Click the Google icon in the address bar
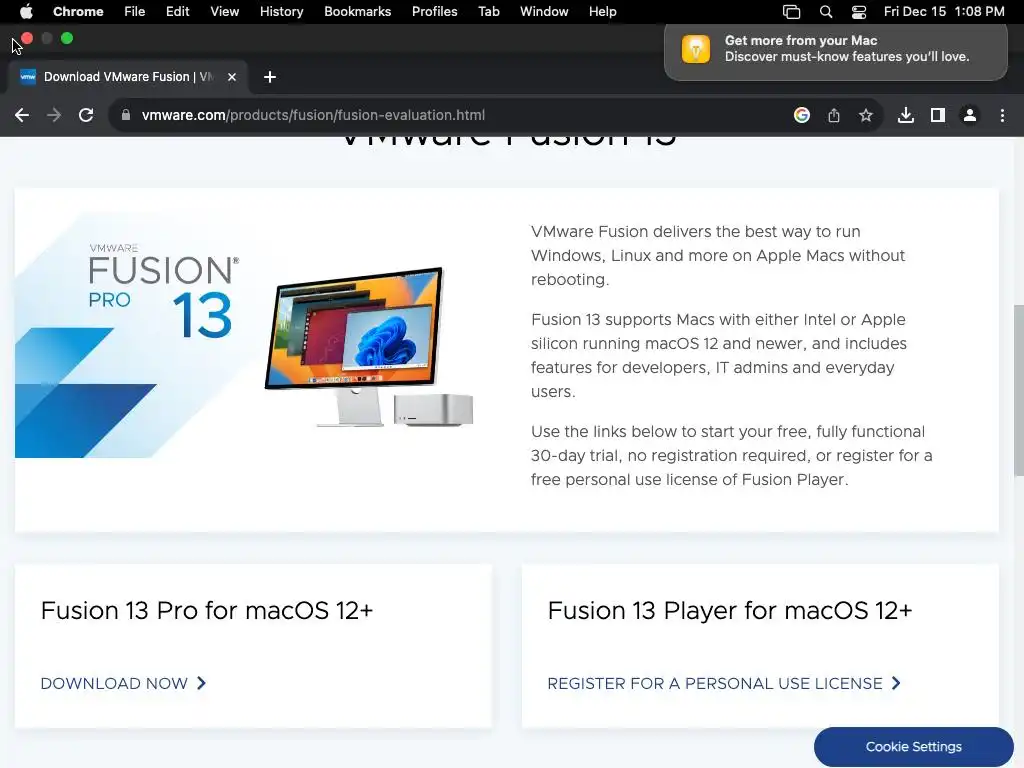Screen dimensions: 1024x768 coord(802,116)
